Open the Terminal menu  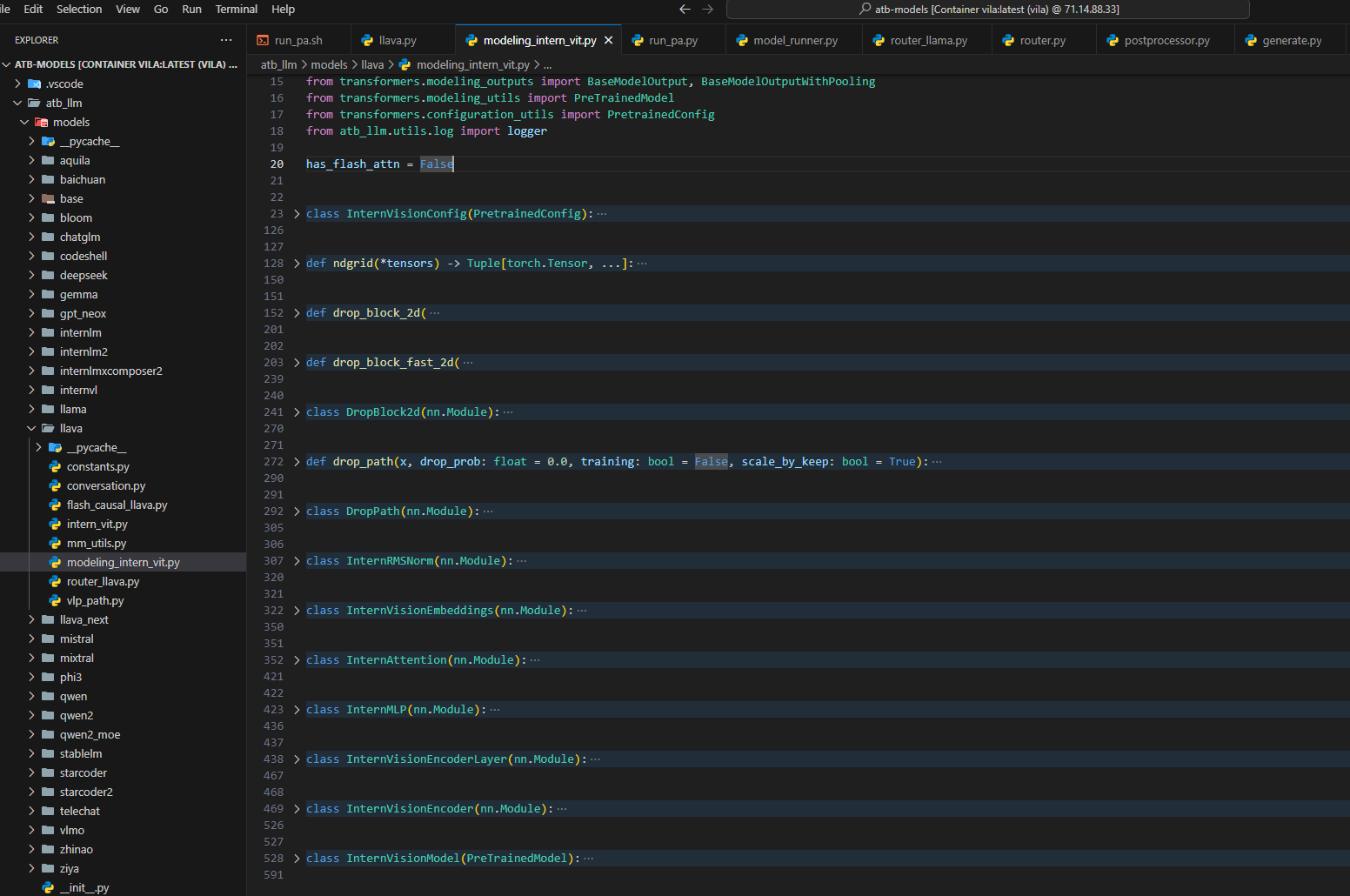(237, 9)
